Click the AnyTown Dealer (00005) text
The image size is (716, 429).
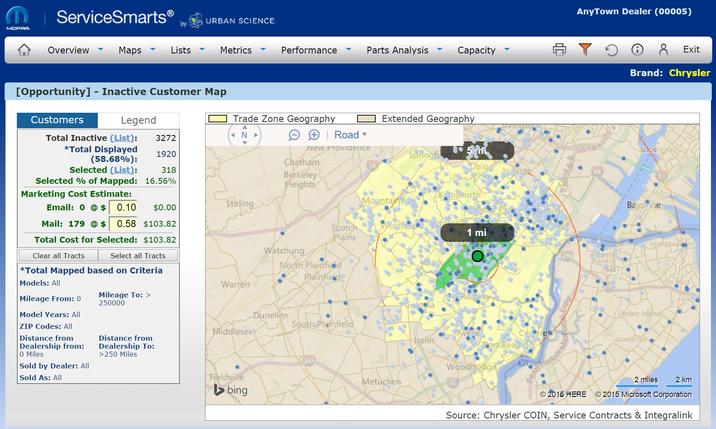(634, 11)
